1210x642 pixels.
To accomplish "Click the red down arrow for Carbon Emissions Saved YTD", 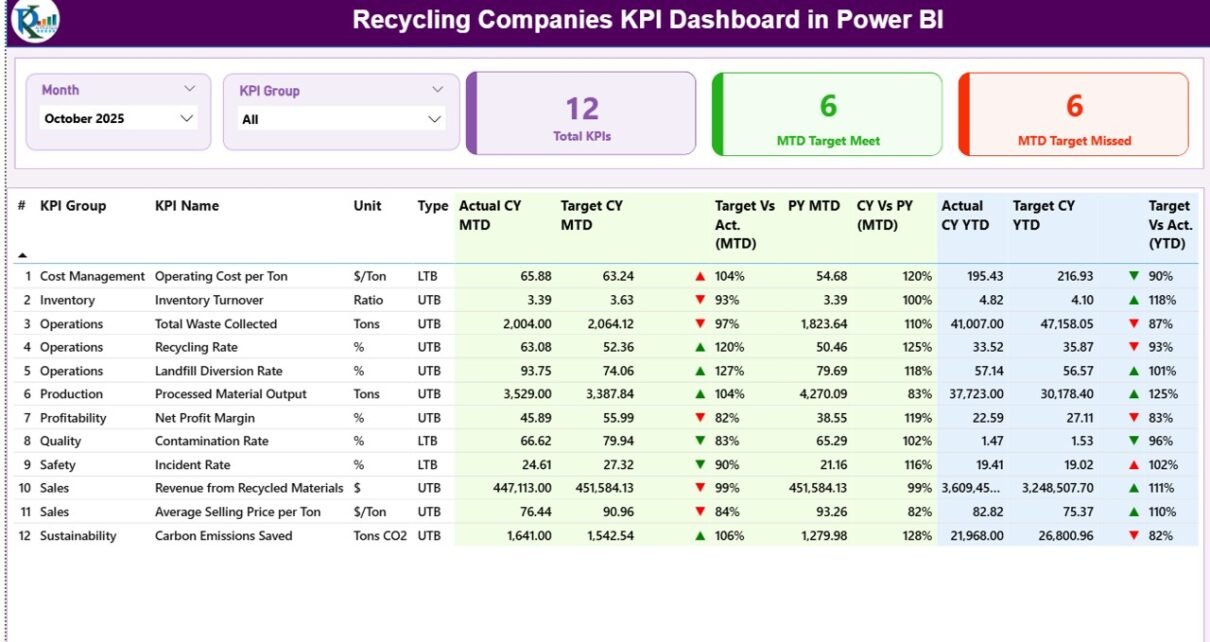I will pyautogui.click(x=1133, y=536).
